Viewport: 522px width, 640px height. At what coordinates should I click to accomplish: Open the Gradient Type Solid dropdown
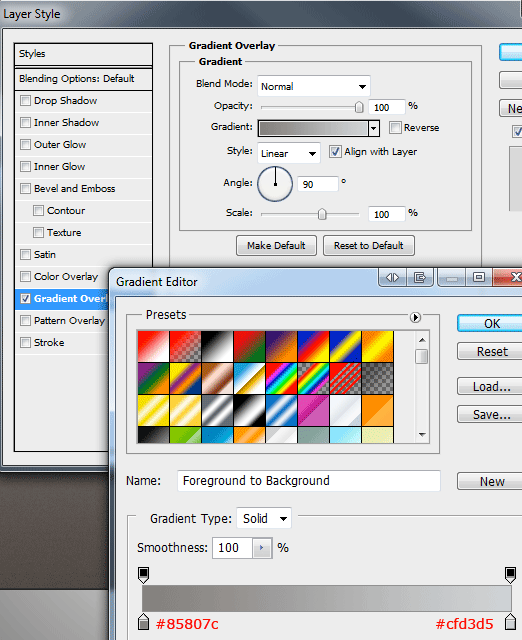(x=264, y=518)
